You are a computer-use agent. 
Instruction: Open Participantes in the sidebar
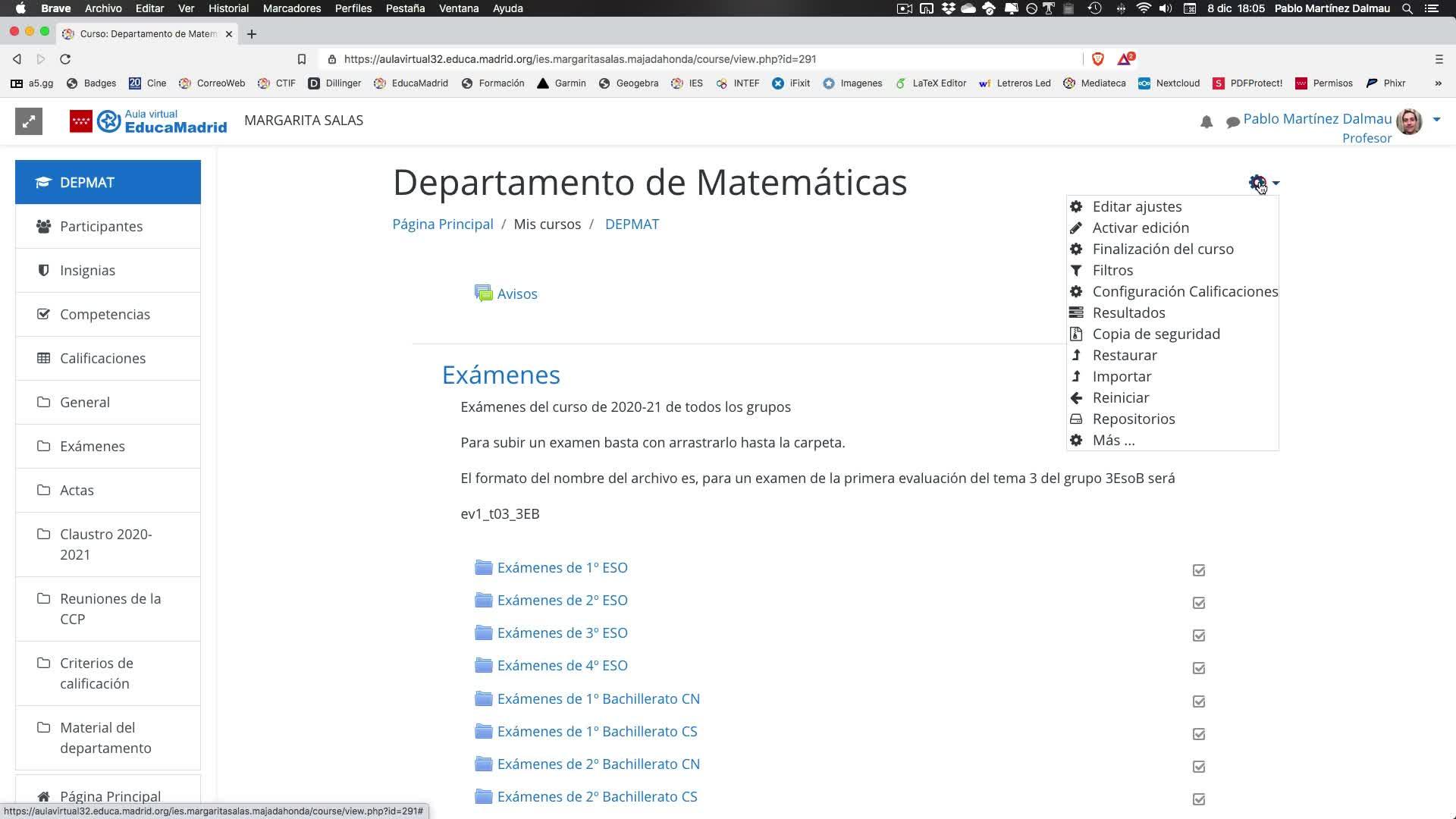(x=101, y=226)
